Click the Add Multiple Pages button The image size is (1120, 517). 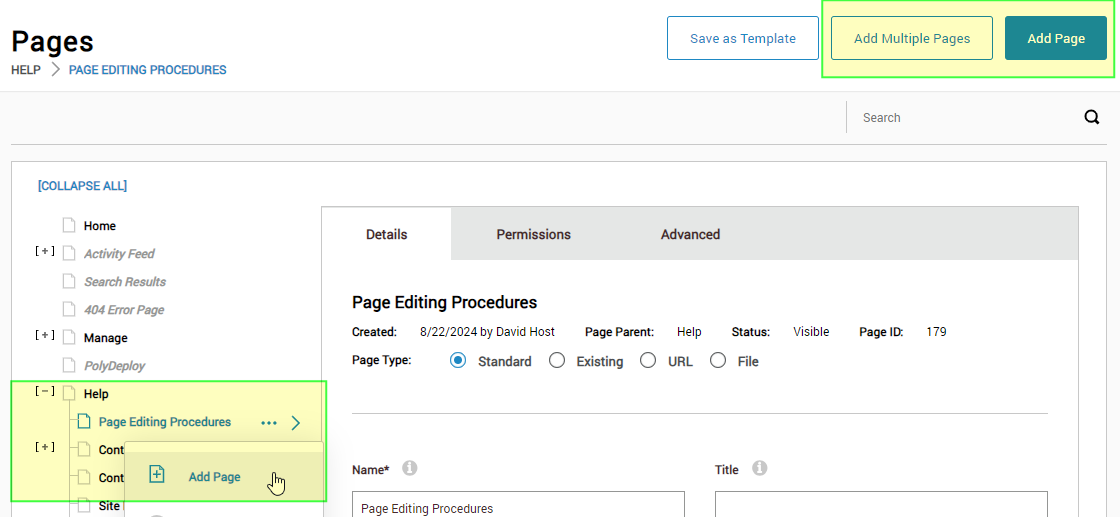tap(911, 39)
